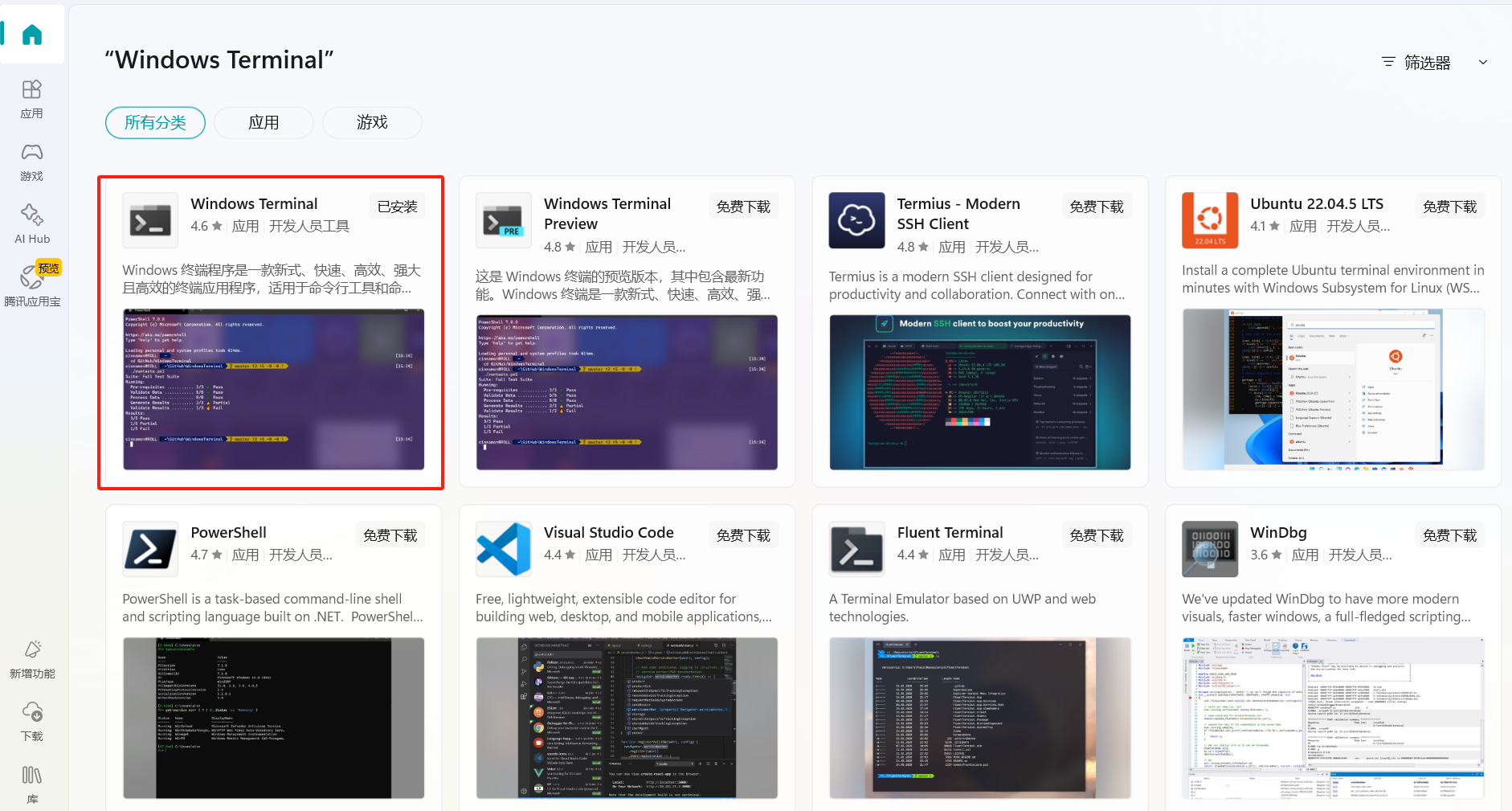Click the 4.1 star rating on Ubuntu
This screenshot has height=811, width=1512.
pos(1265,226)
